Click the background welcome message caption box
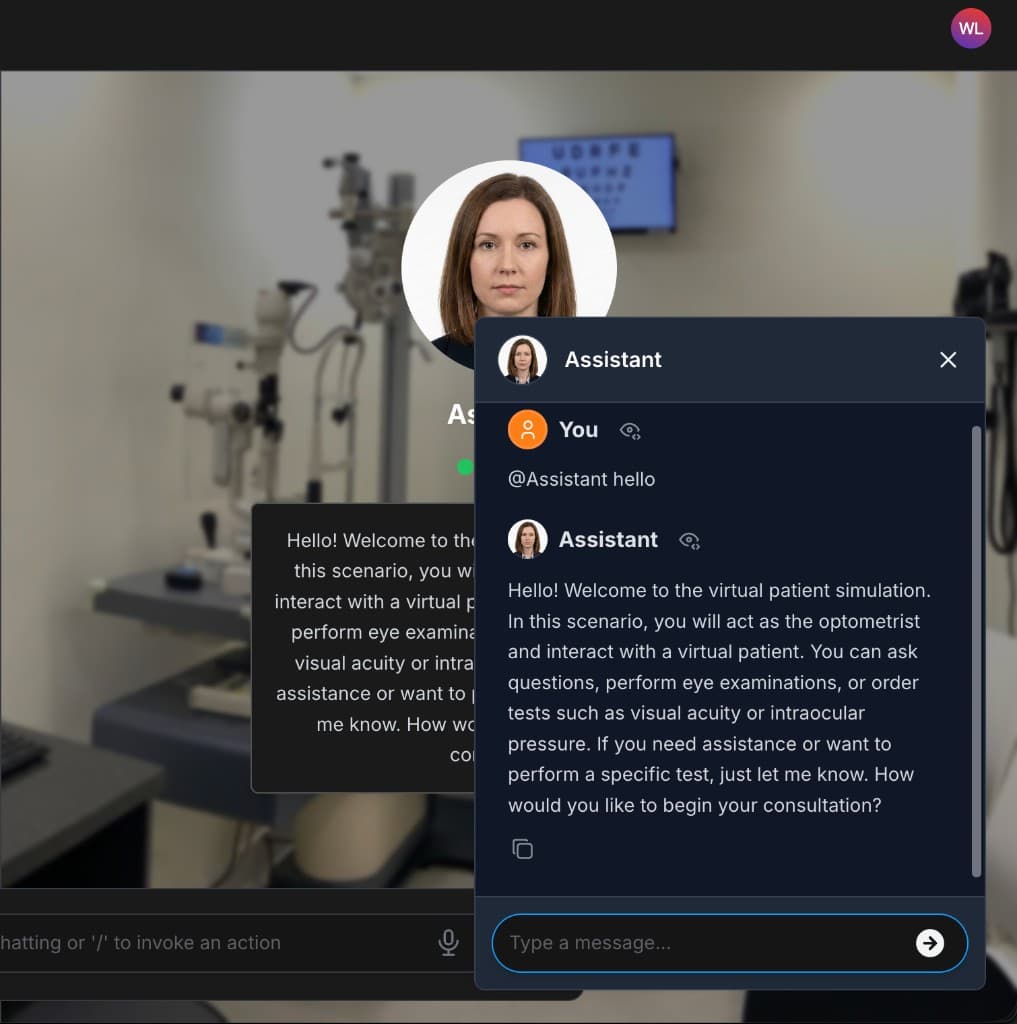The height and width of the screenshot is (1024, 1017). click(363, 648)
